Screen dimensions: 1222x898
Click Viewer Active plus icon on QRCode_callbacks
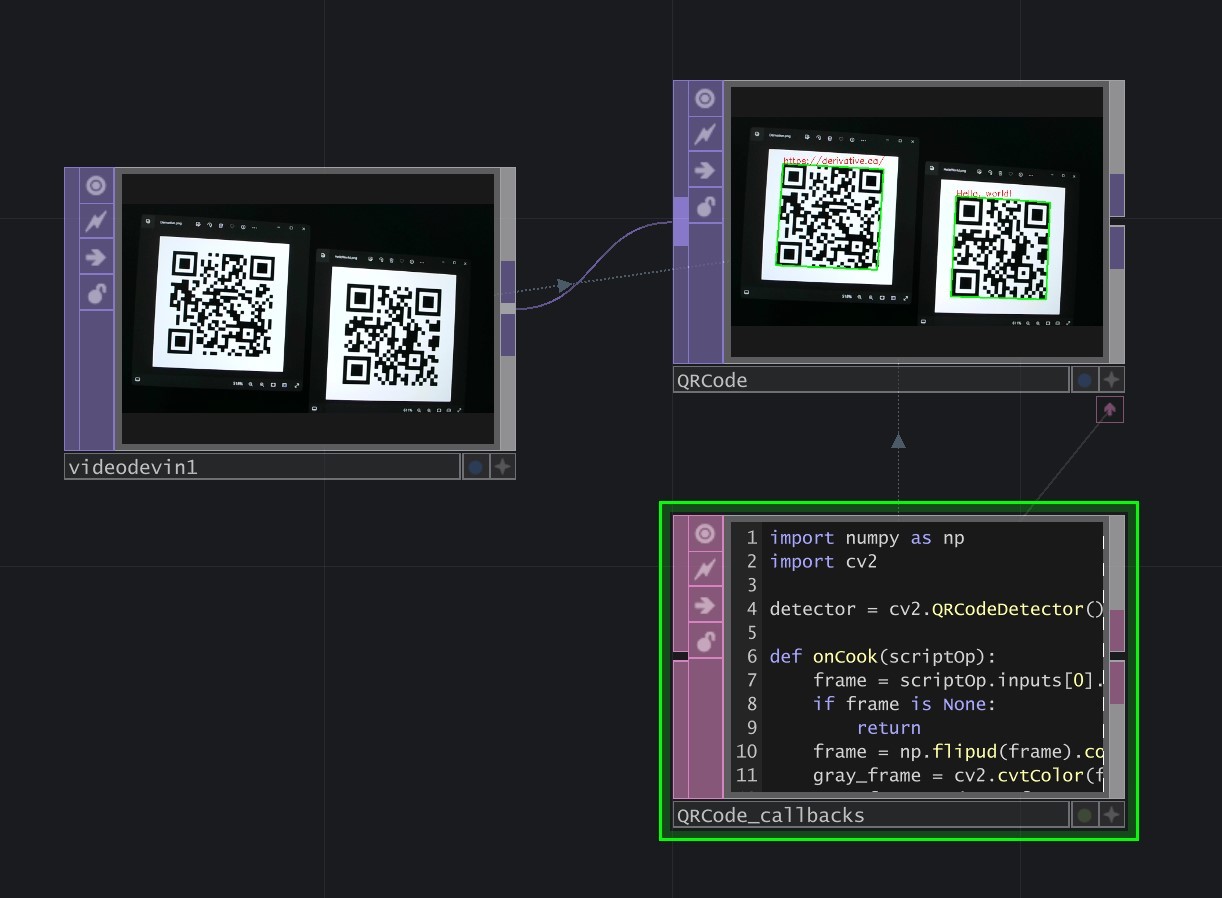(1111, 815)
